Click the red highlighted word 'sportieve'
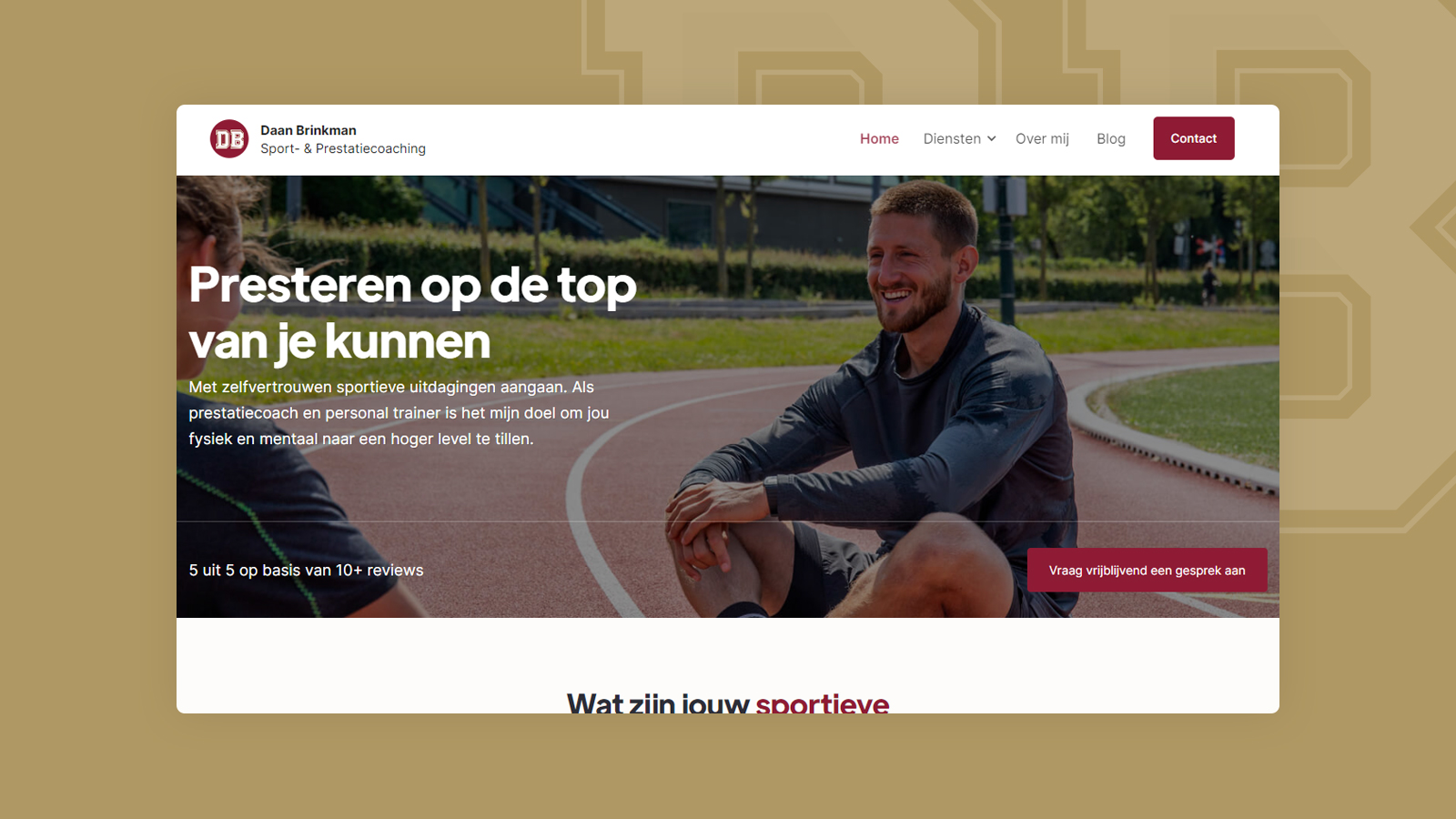This screenshot has width=1456, height=819. (822, 703)
